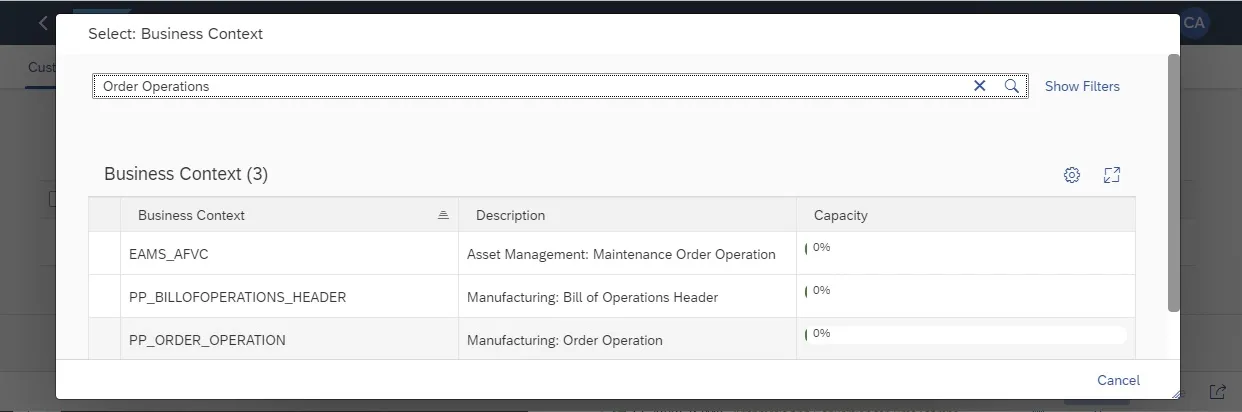Choose the PP_ORDER_OPERATION business context
The image size is (1242, 412).
point(207,340)
